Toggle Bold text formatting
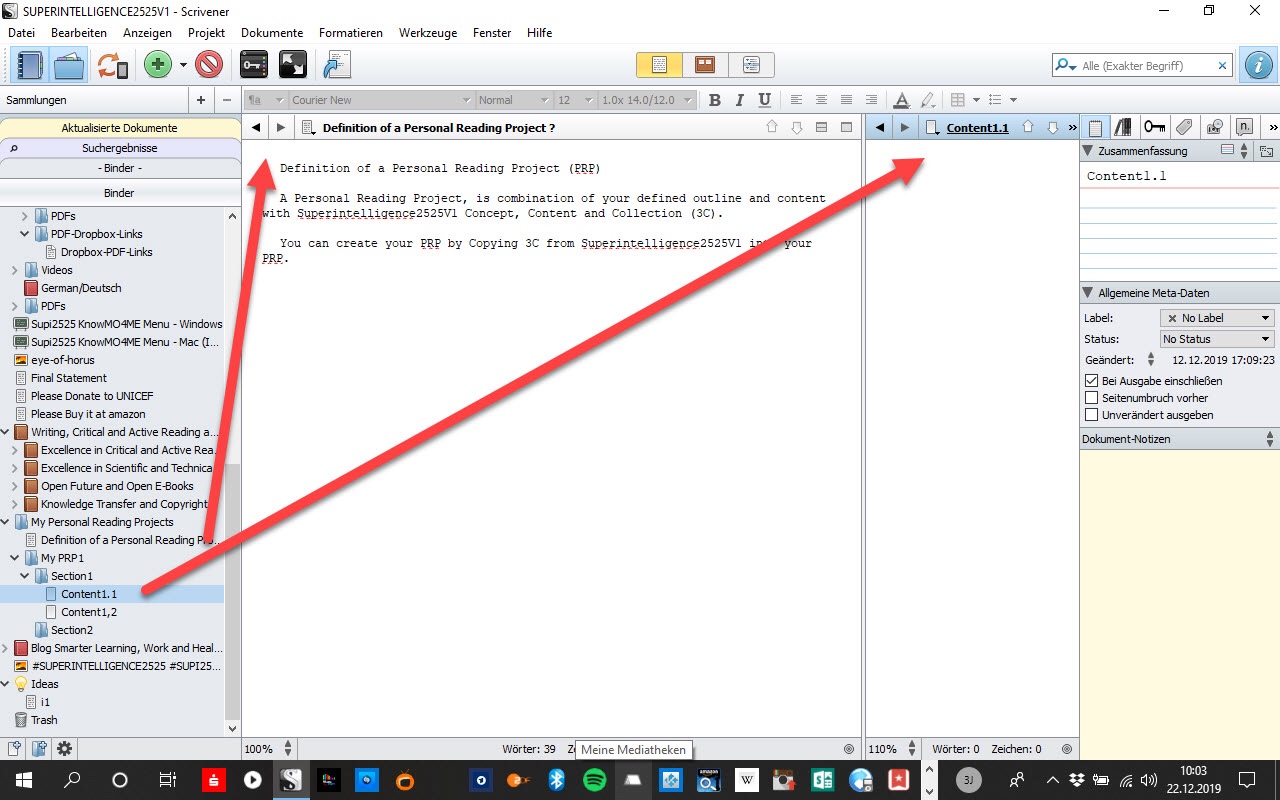Screen dimensions: 1280x800 tap(714, 100)
